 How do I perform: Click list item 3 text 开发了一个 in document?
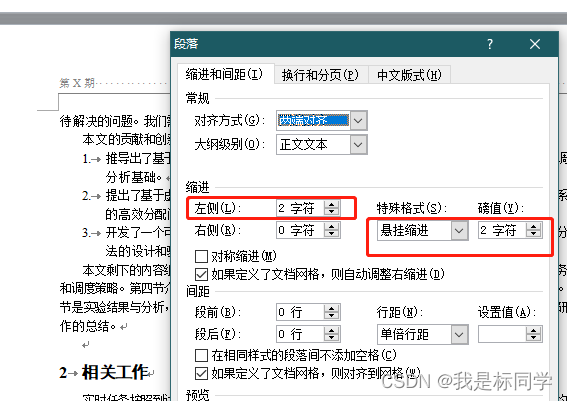[x=138, y=233]
